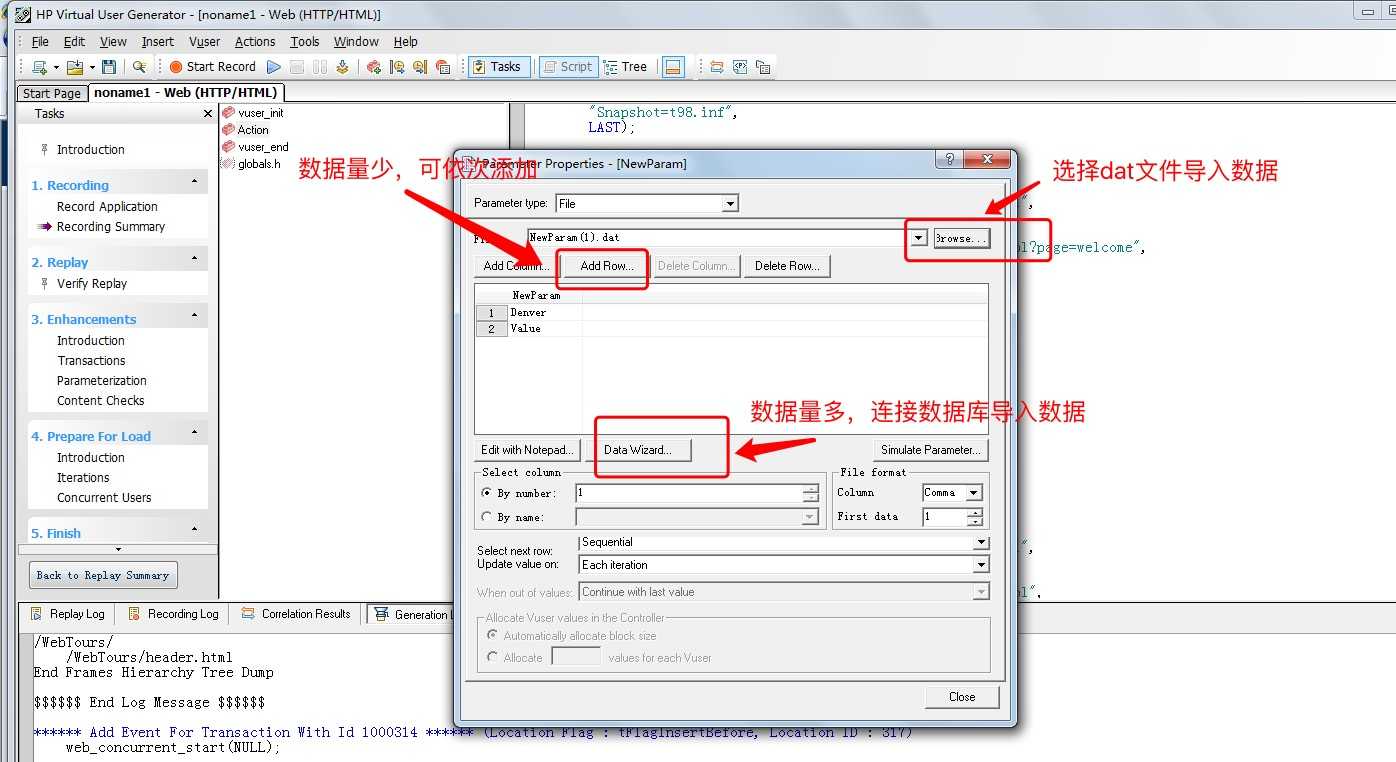Click the first icon after the toolbar separator
This screenshot has width=1396, height=762.
[x=374, y=67]
